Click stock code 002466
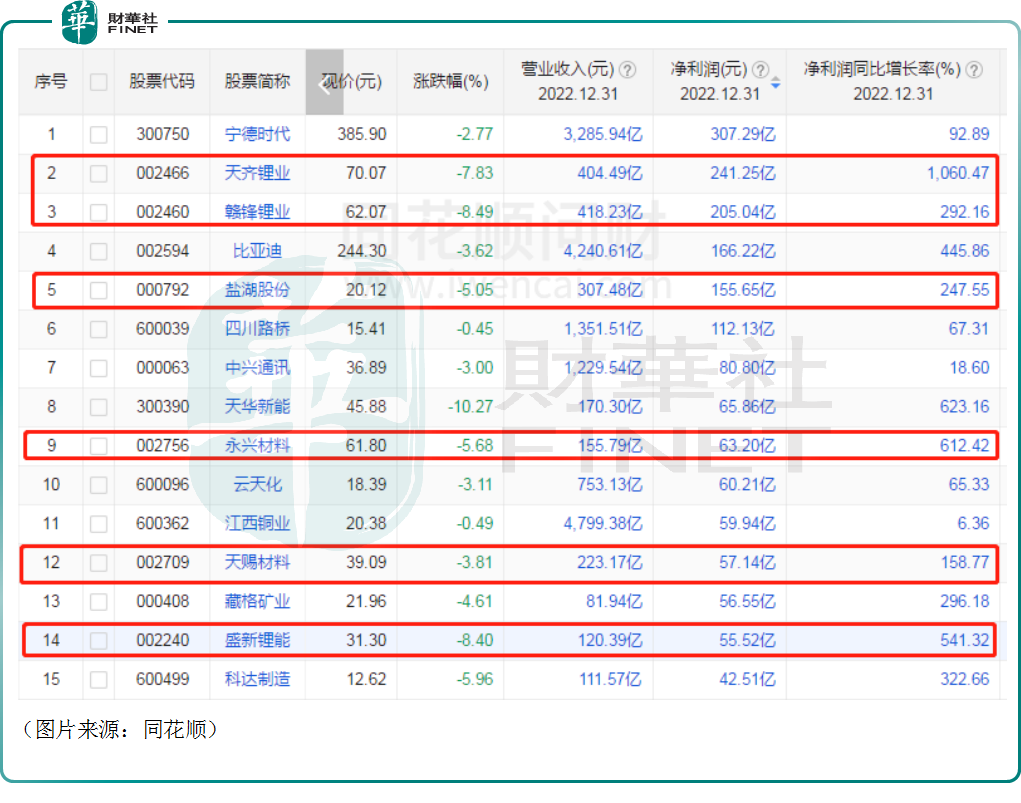The height and width of the screenshot is (803, 1021). coord(162,173)
